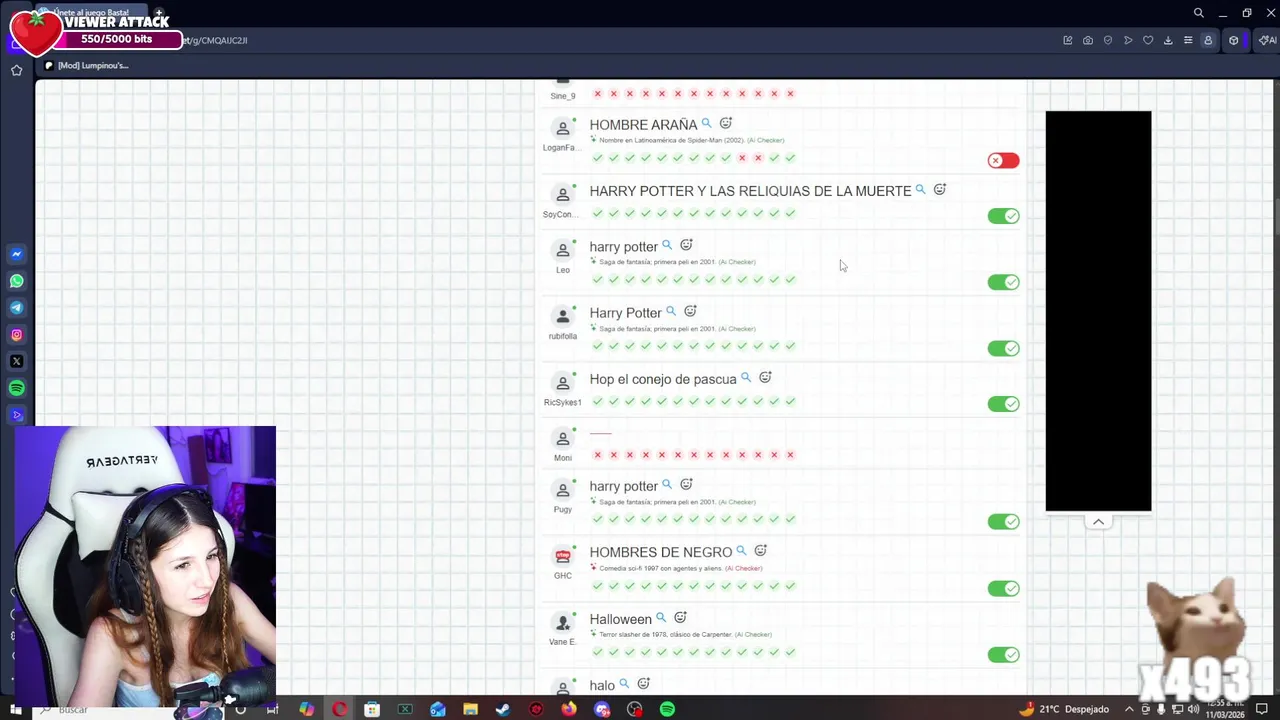
Task: Open File Explorer from the Windows taskbar
Action: coord(470,709)
